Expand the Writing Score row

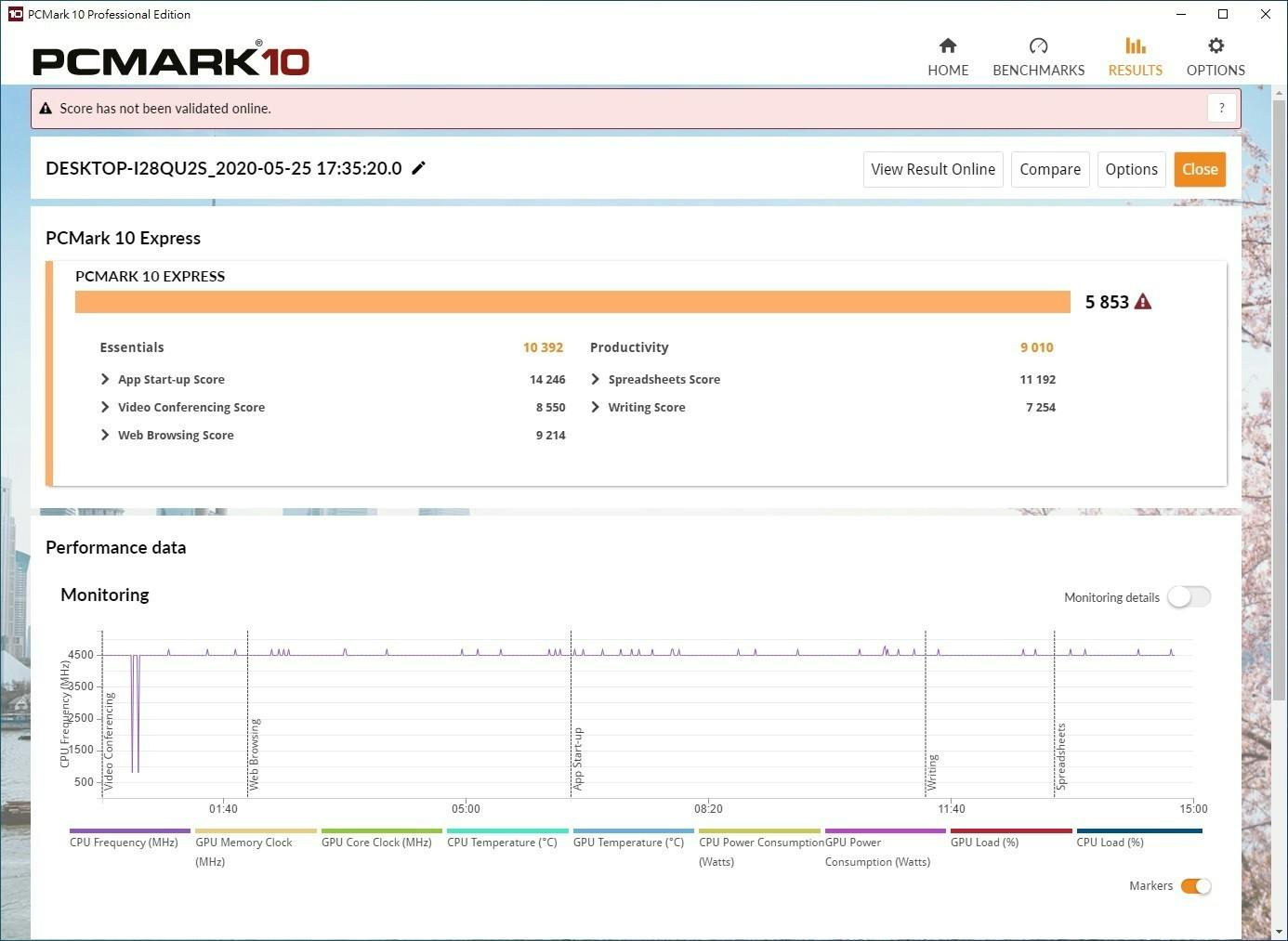pyautogui.click(x=596, y=407)
